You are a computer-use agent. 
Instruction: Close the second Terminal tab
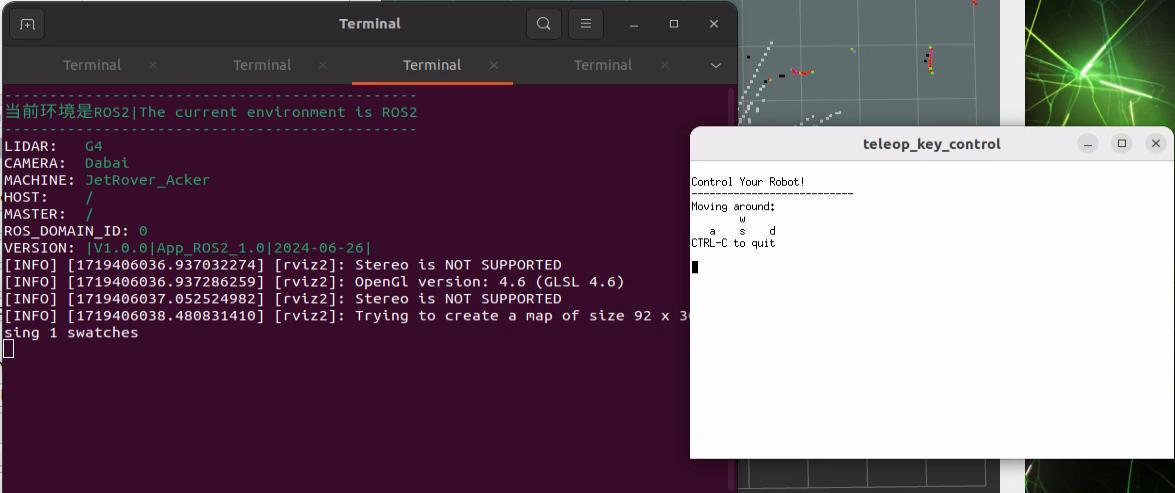(x=323, y=65)
